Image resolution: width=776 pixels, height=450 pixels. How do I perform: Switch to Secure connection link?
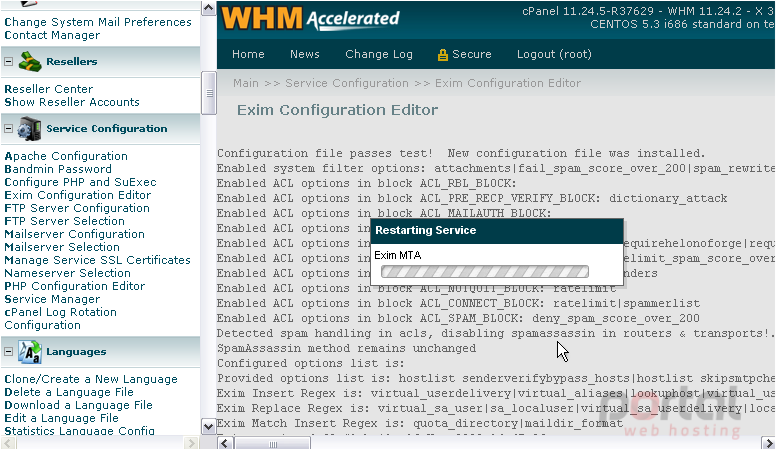click(471, 54)
